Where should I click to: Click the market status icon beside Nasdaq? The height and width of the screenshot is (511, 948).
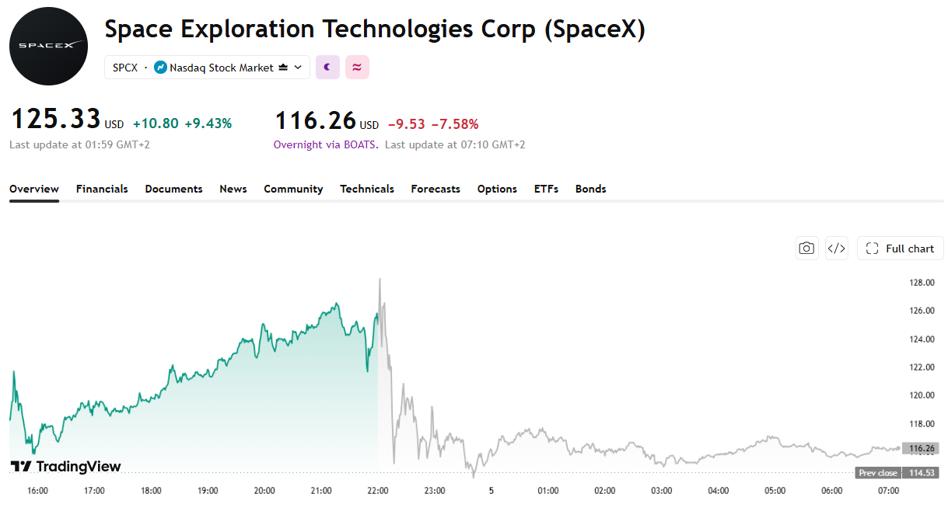coord(283,67)
